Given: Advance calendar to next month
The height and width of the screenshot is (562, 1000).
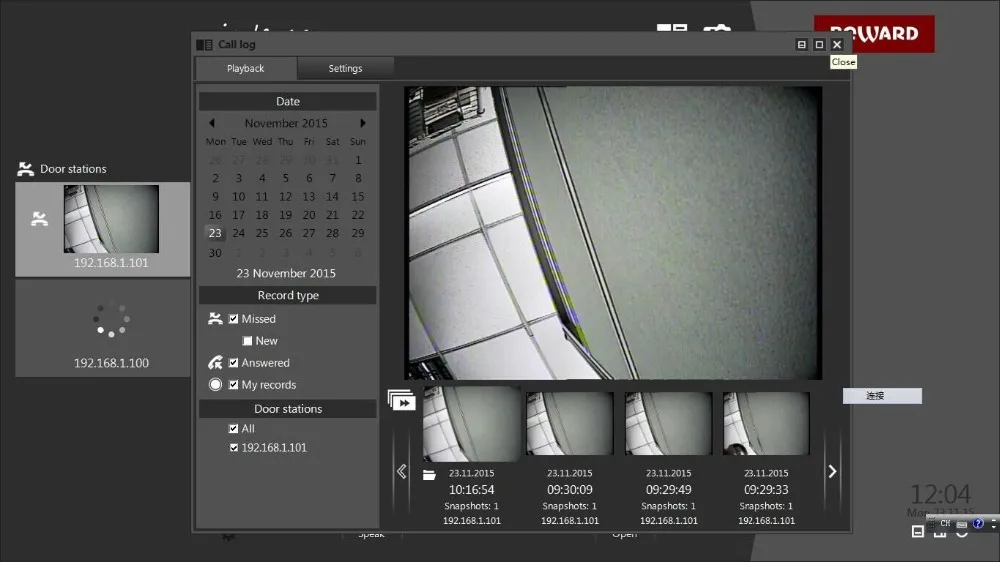Looking at the screenshot, I should click(363, 123).
